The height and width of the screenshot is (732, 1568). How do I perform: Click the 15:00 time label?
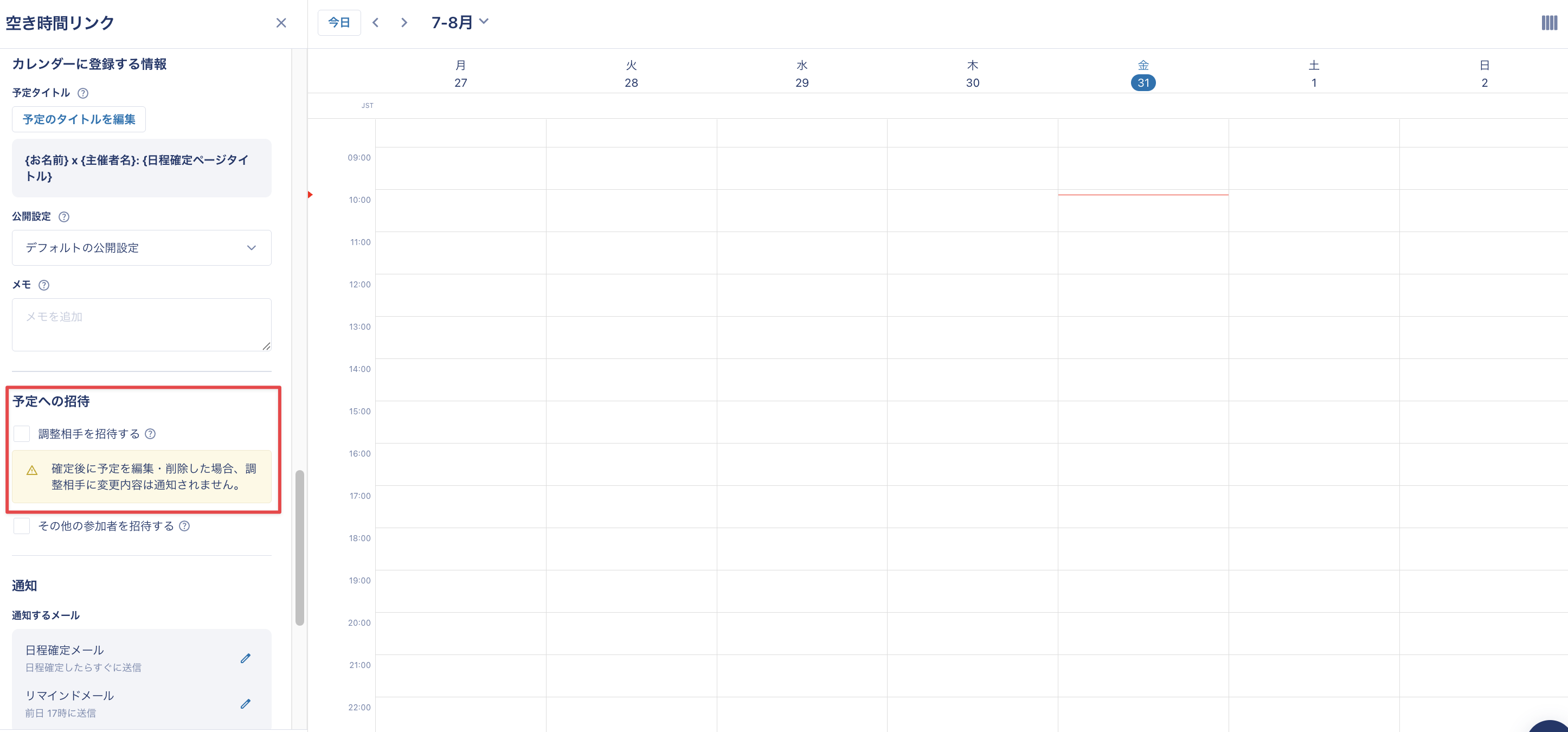(359, 412)
